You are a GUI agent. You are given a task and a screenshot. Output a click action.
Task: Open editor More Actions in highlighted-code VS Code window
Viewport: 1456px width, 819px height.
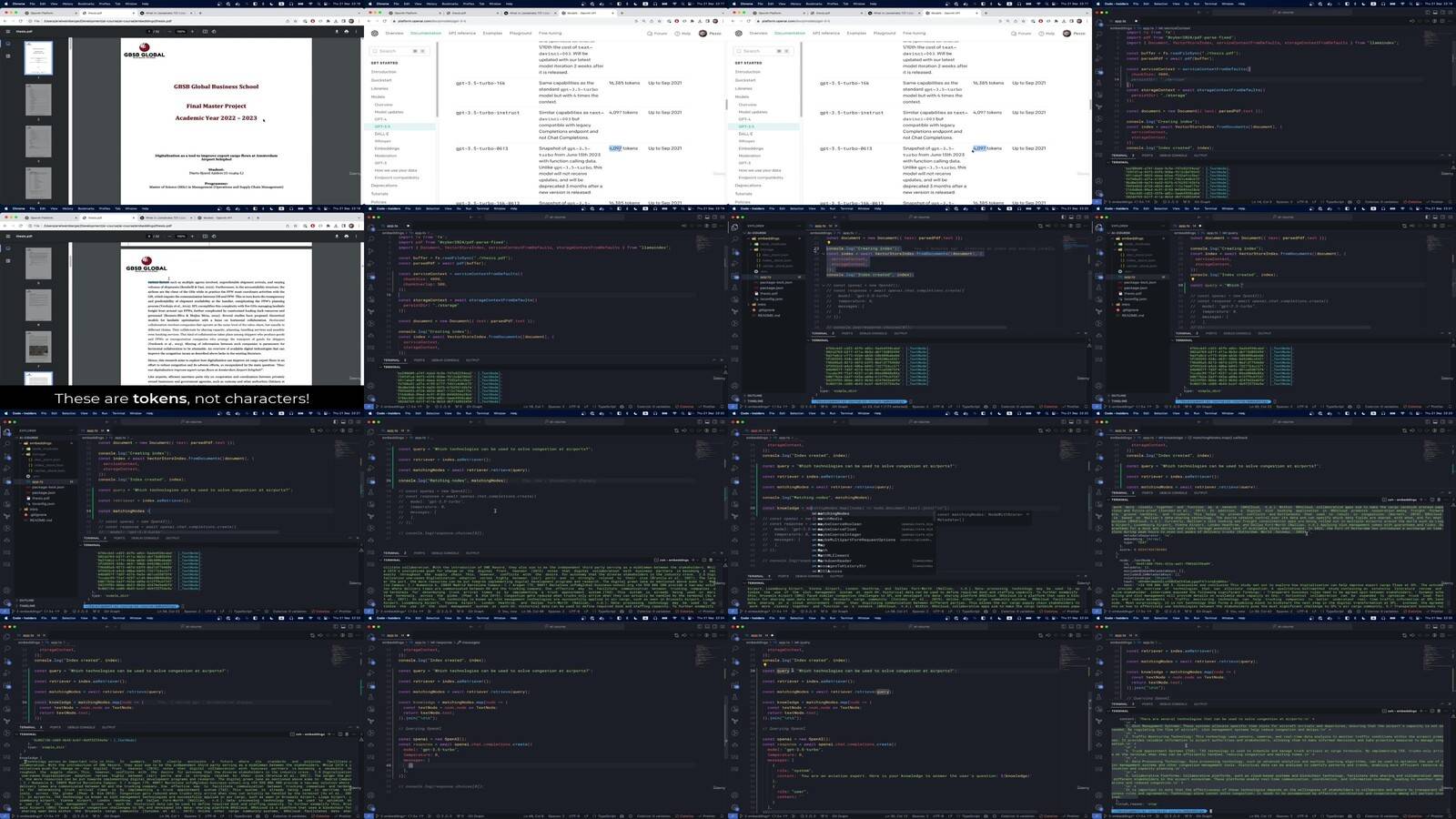pos(1087,227)
